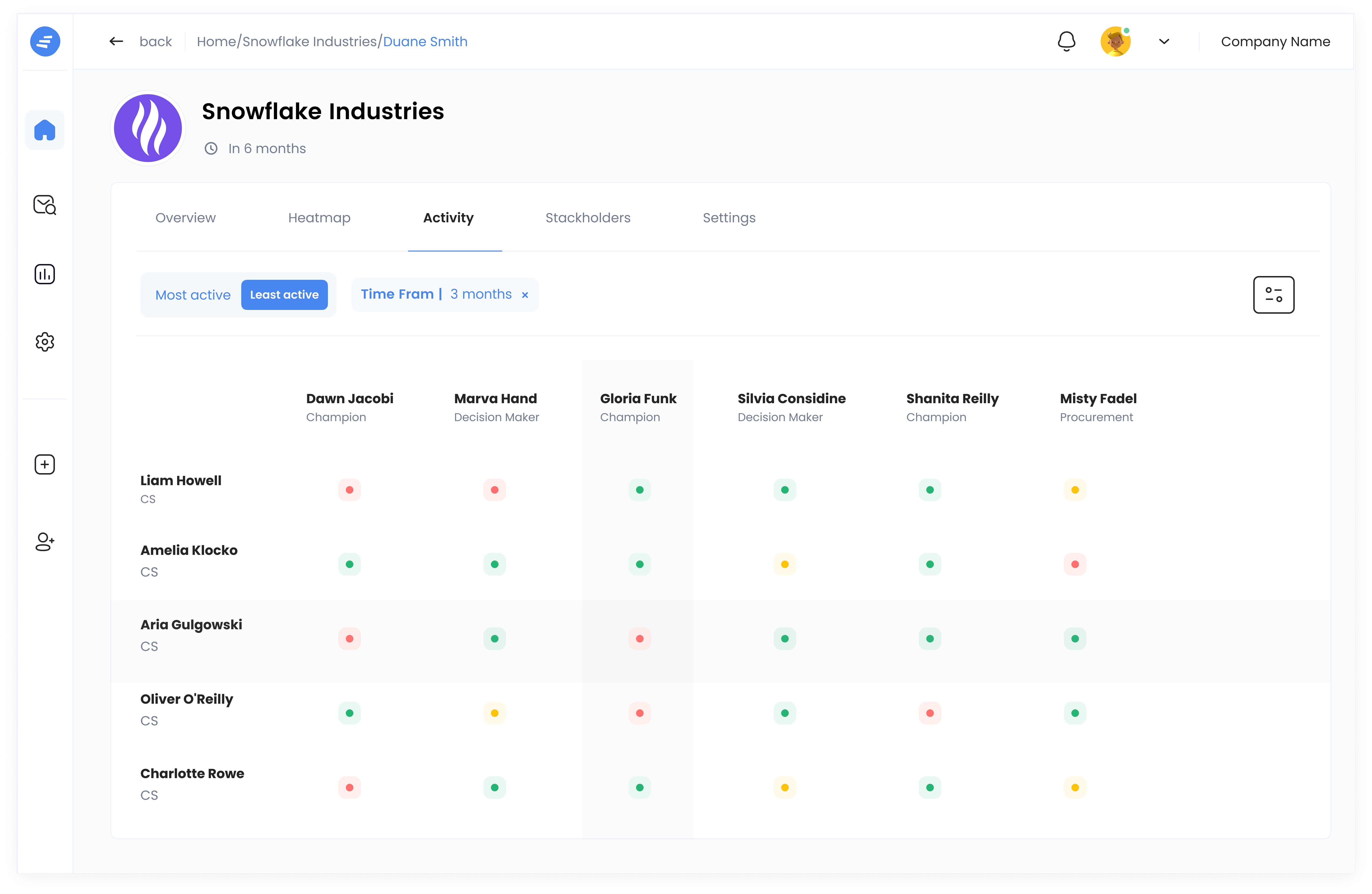Click Liam Howell's yellow dot under Misty Fadel
This screenshot has height=894, width=1372.
tap(1075, 490)
